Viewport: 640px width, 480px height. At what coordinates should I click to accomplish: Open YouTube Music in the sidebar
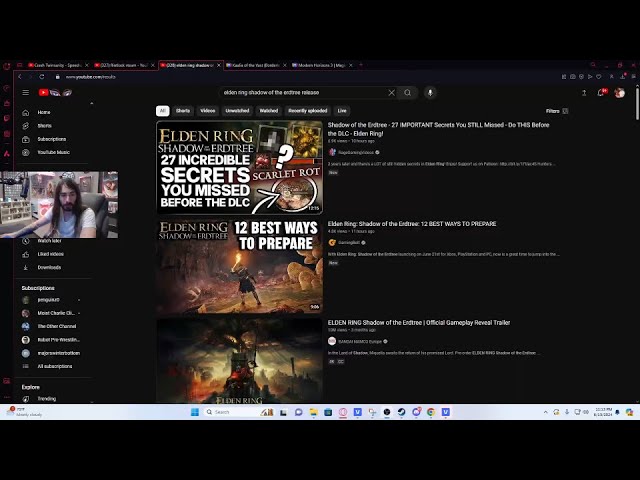click(x=53, y=152)
